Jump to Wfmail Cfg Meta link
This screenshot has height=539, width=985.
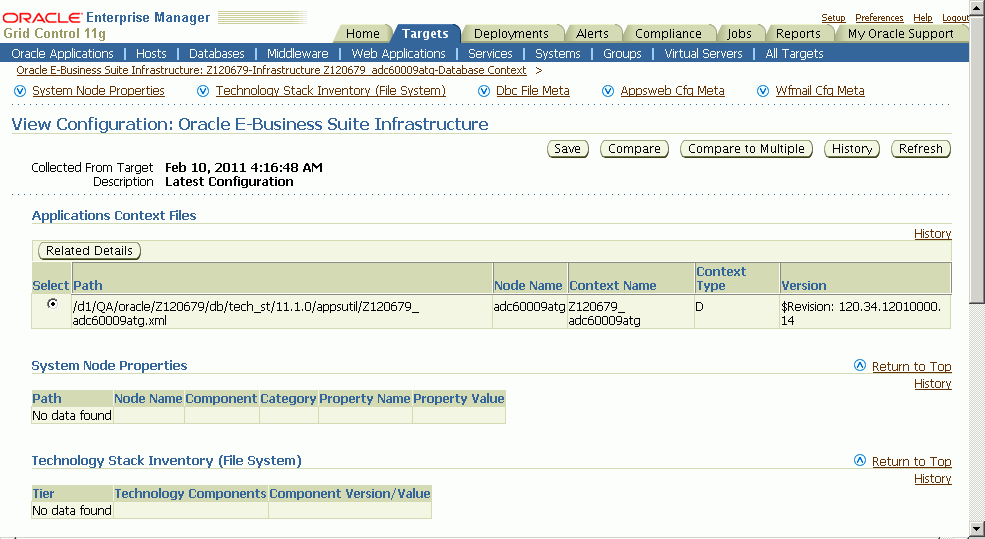point(820,91)
